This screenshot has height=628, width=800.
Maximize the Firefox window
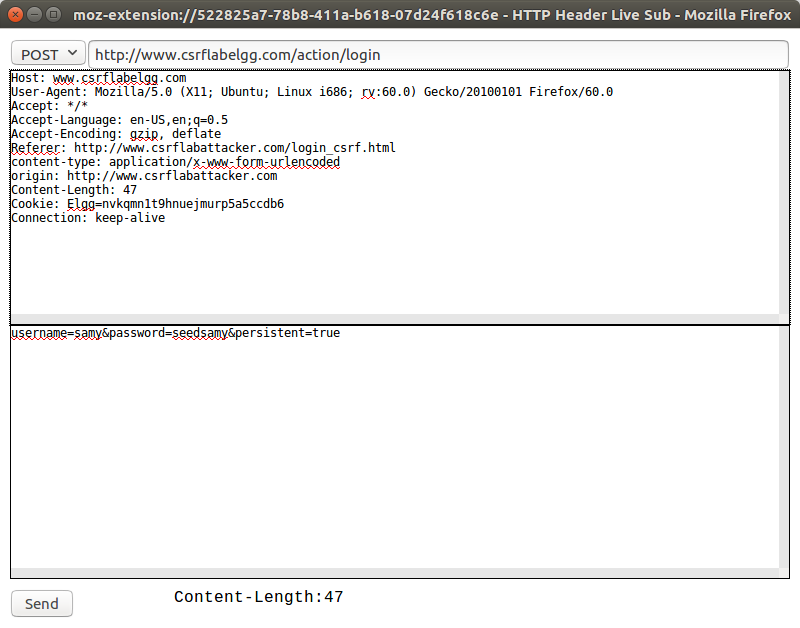pyautogui.click(x=53, y=15)
